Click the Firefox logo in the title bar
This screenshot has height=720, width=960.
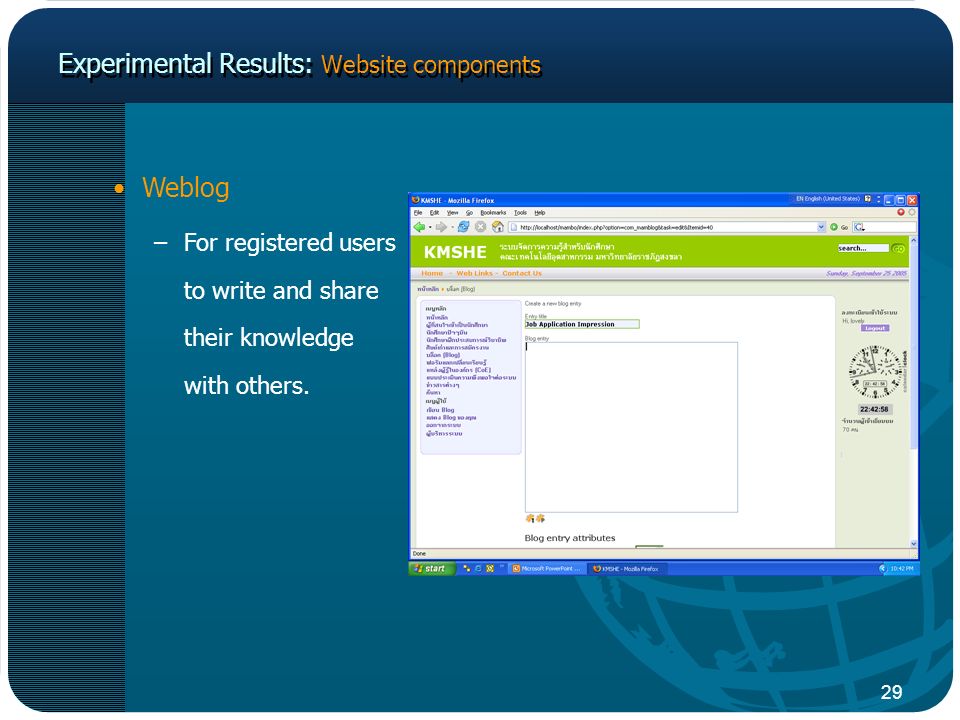[x=415, y=200]
